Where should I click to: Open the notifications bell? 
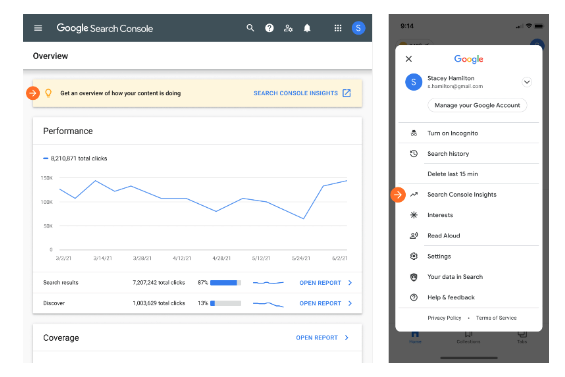click(x=307, y=28)
